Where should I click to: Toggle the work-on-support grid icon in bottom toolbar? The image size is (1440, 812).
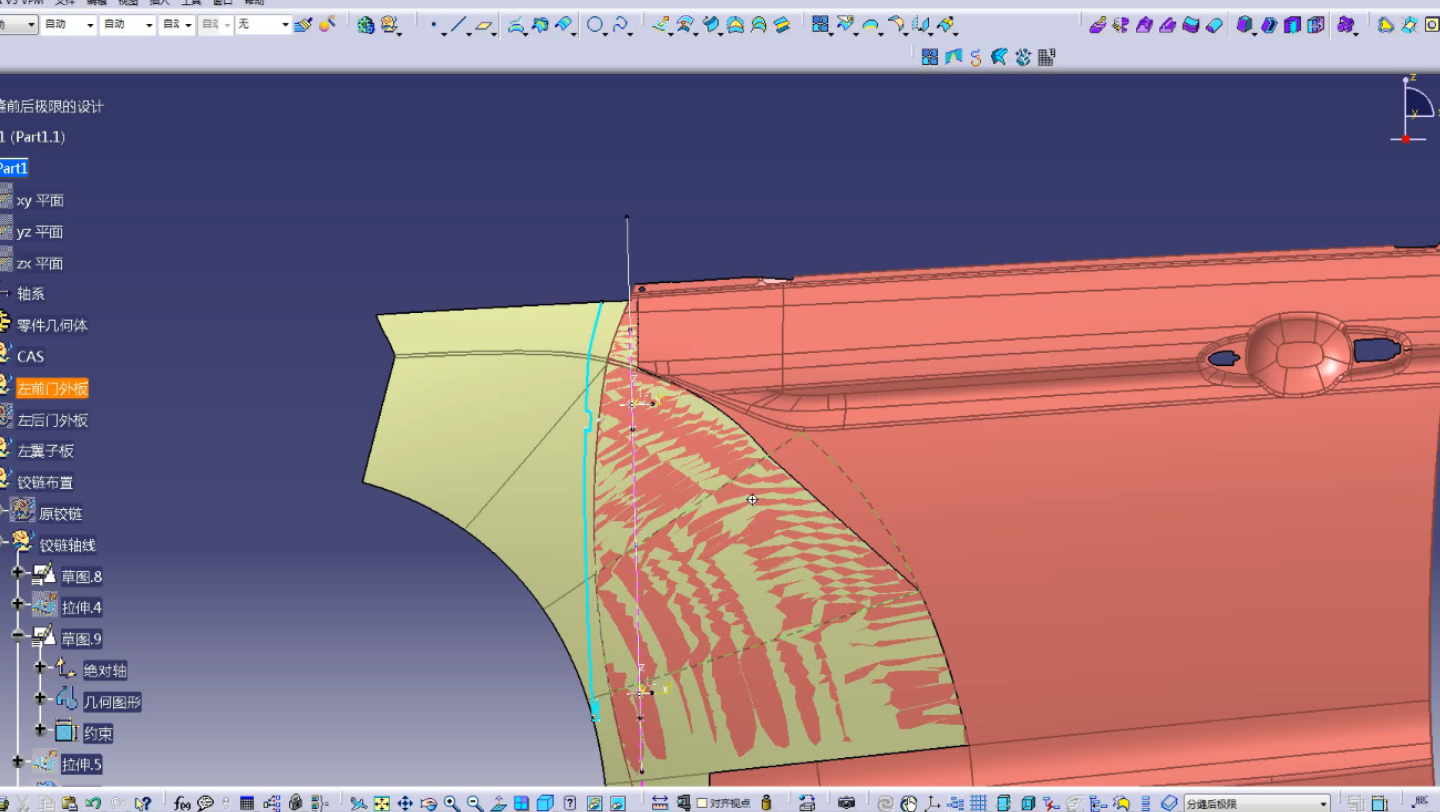coord(979,802)
